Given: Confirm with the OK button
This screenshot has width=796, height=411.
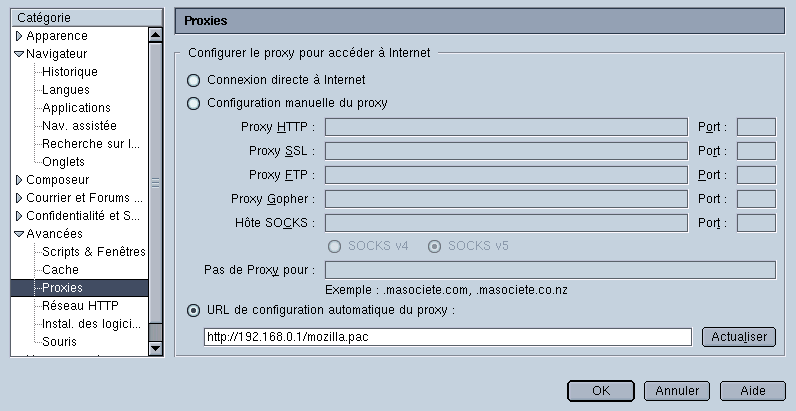Looking at the screenshot, I should [x=600, y=390].
